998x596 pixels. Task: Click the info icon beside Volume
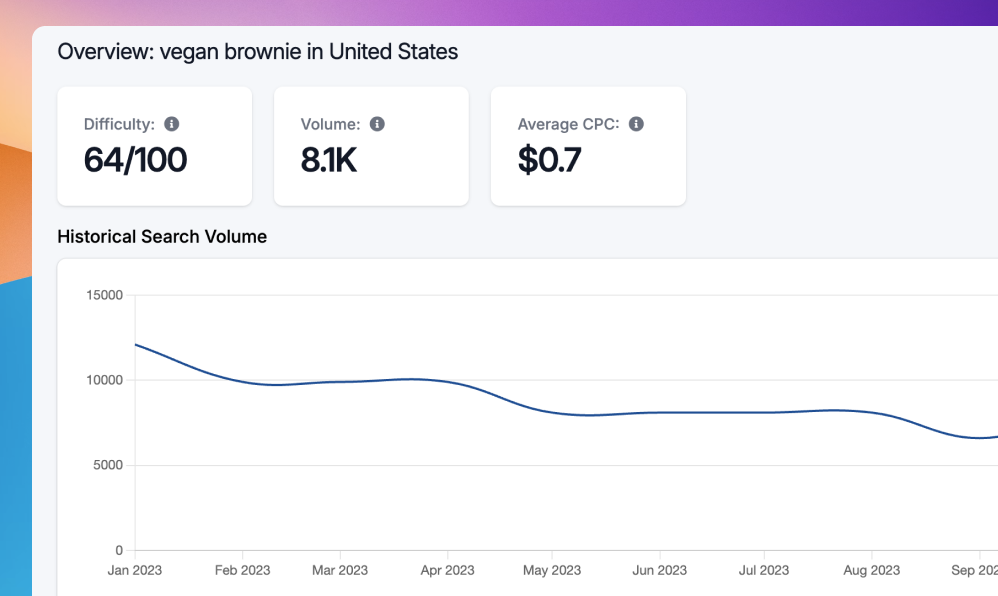pos(377,124)
